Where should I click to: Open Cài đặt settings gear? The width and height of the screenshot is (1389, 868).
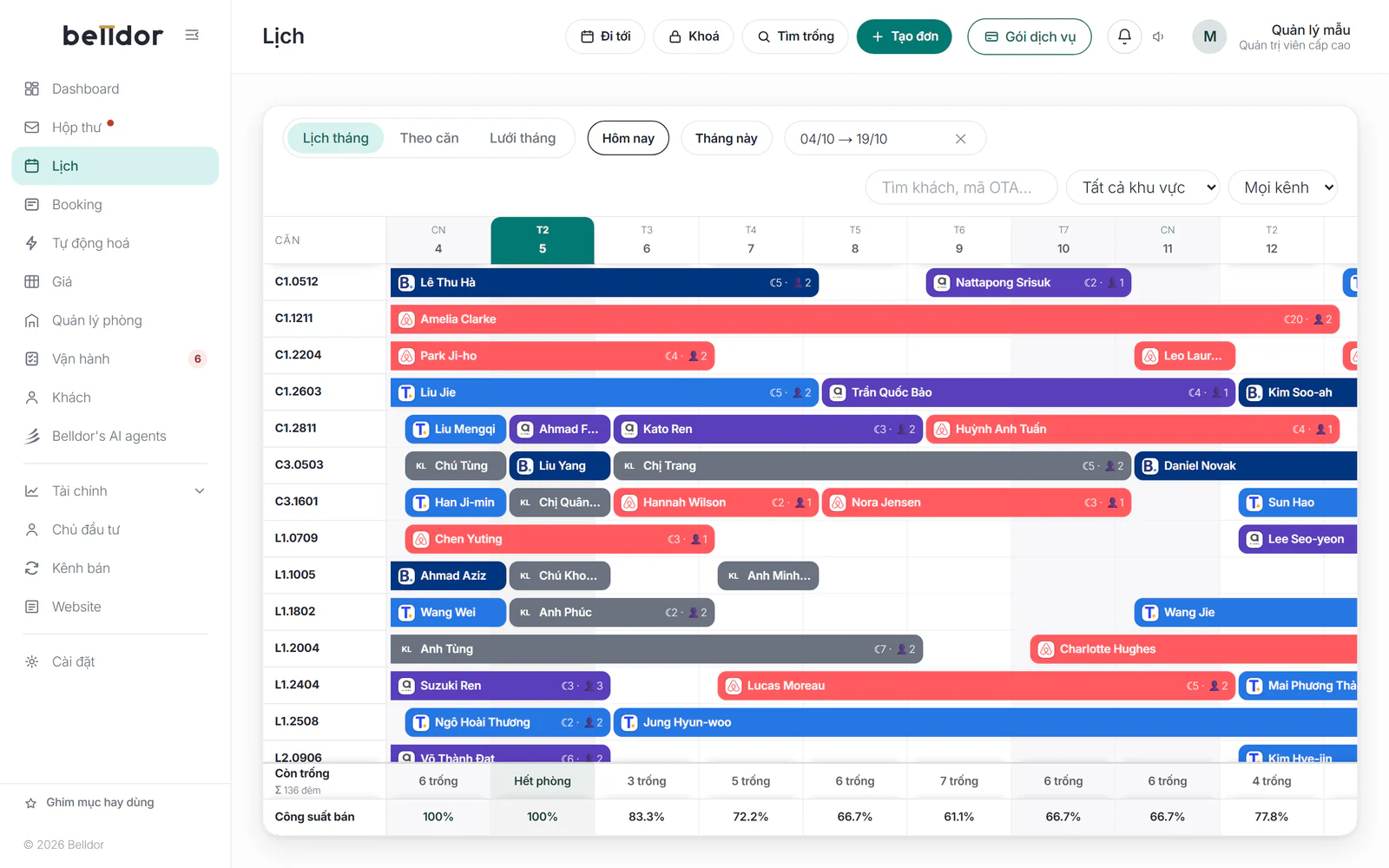[32, 661]
